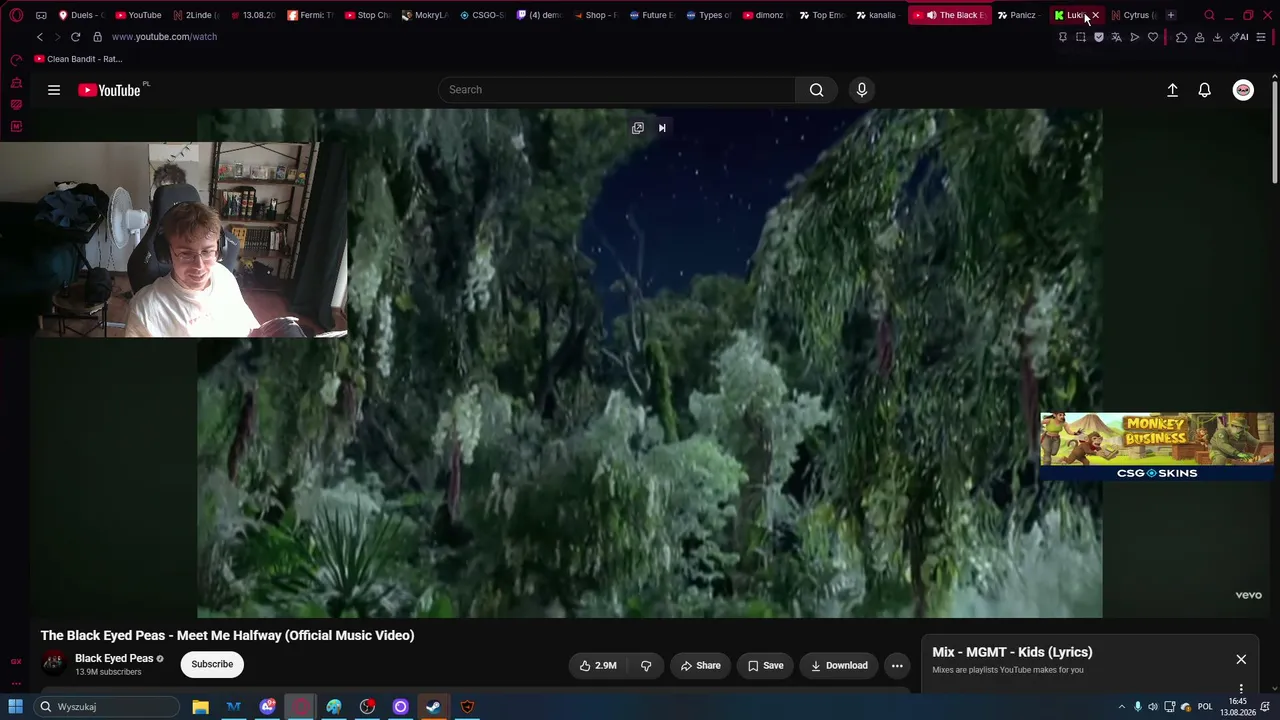Skip to next video in player overlay

662,128
